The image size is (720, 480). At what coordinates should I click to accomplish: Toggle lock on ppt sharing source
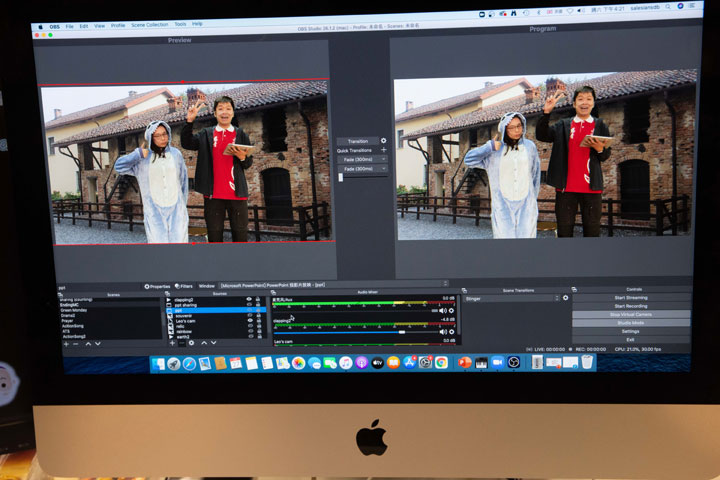[x=259, y=304]
